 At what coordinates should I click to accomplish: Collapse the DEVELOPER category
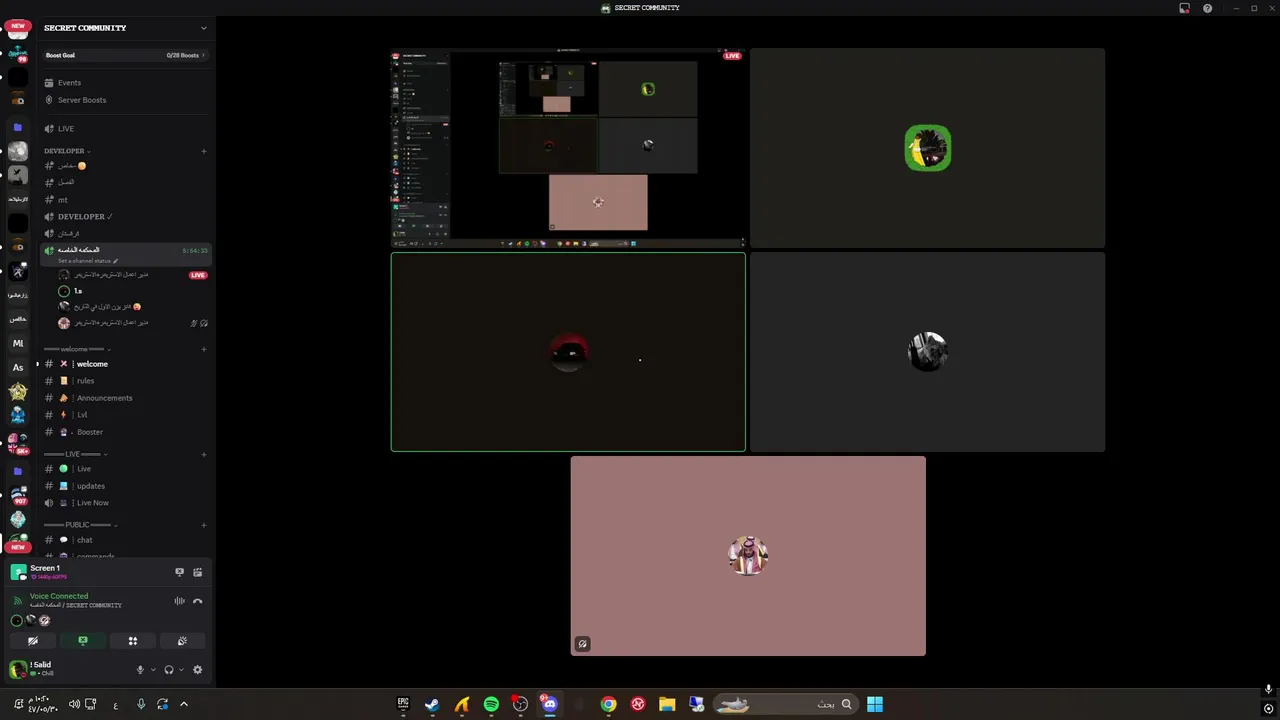click(x=67, y=151)
